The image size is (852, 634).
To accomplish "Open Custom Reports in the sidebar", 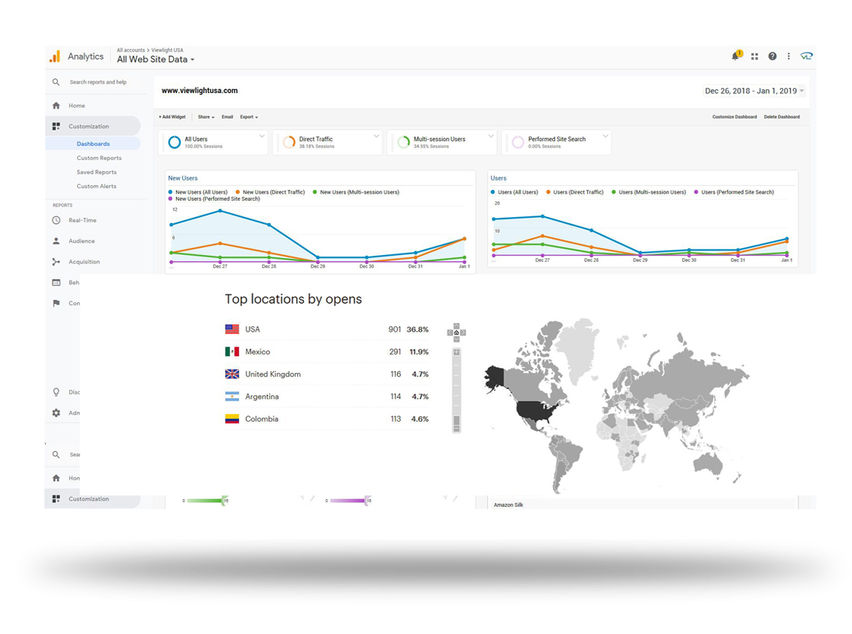I will pos(99,158).
